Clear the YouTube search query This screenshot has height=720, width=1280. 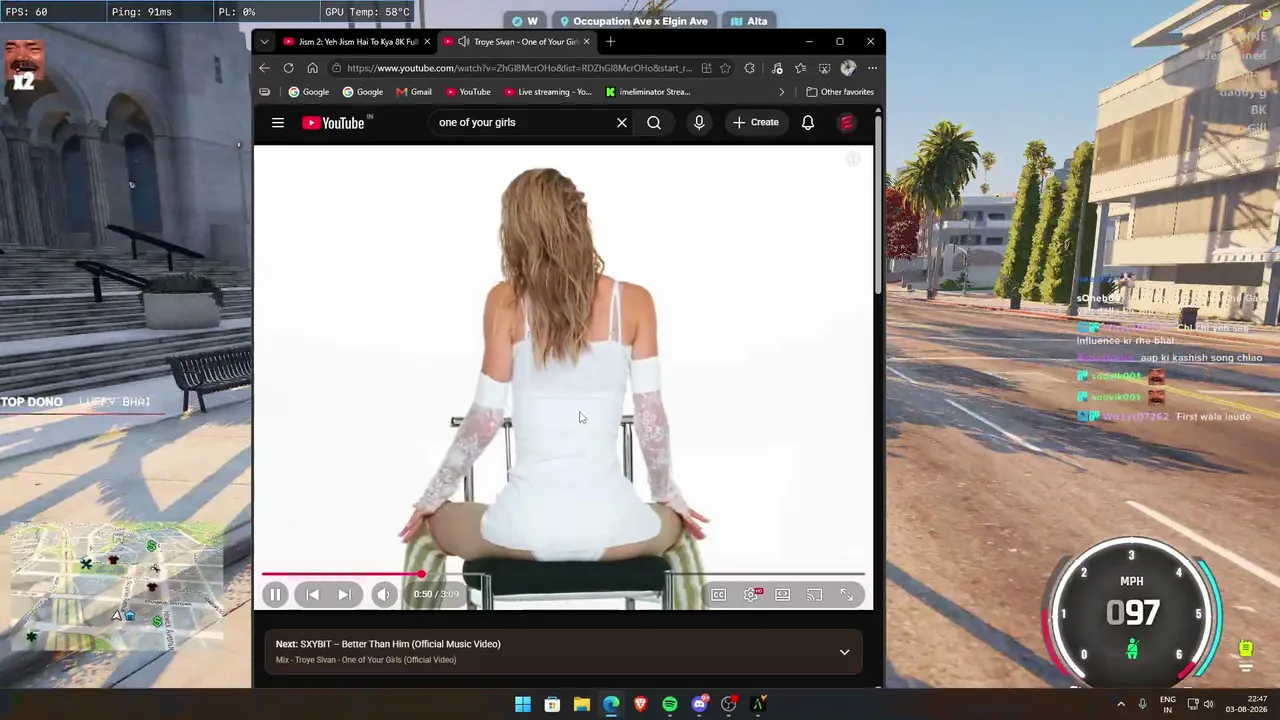(x=622, y=123)
